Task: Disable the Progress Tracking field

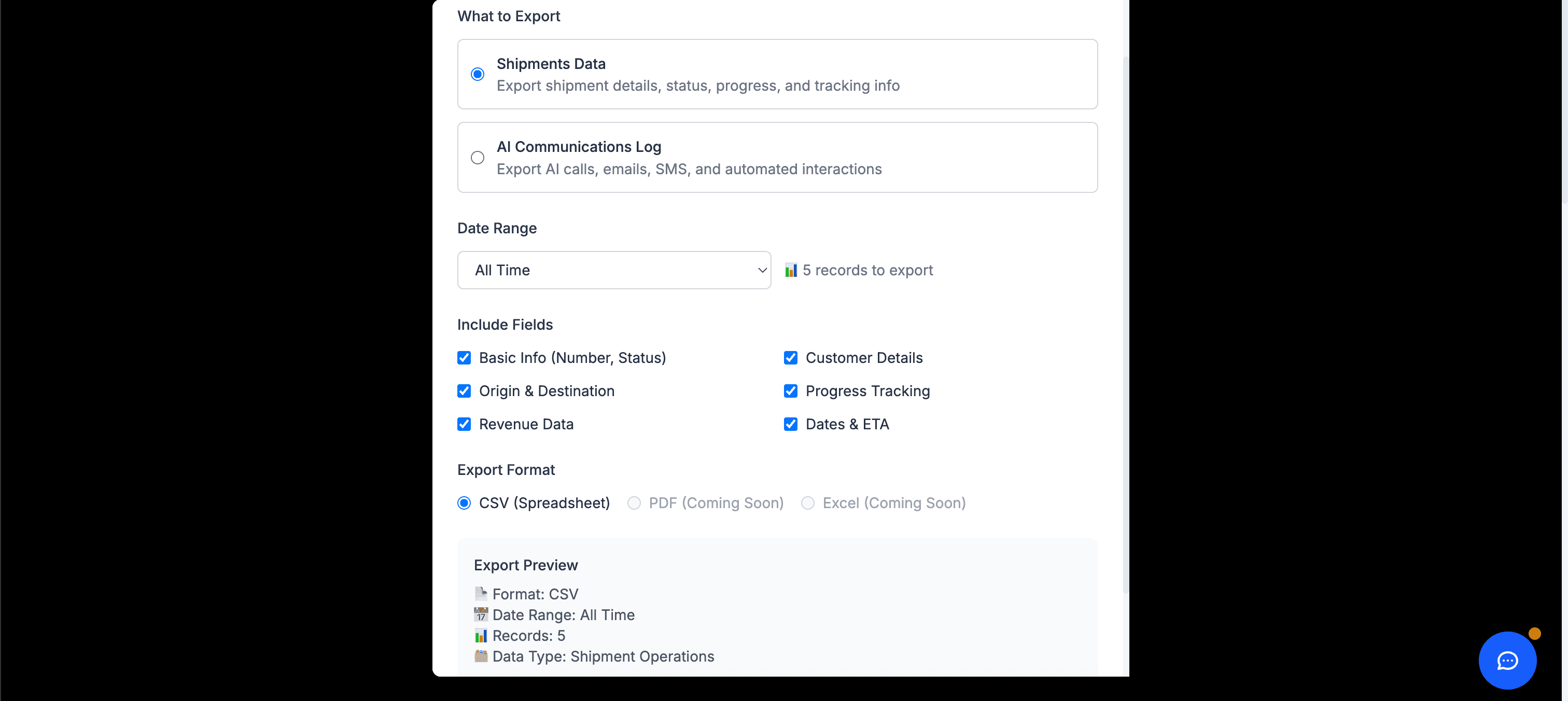Action: (x=791, y=391)
